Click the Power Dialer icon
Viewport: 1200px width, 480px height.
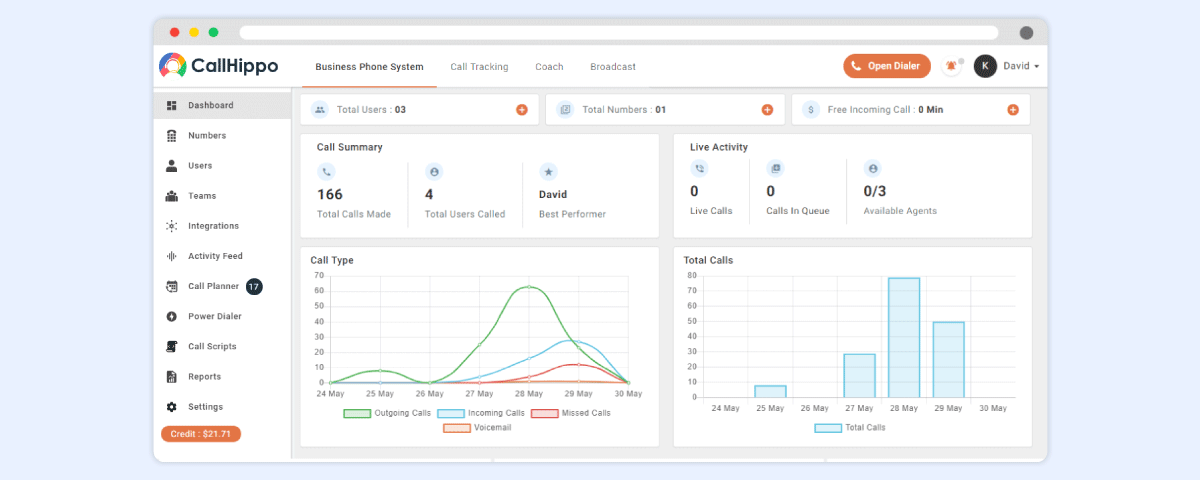pyautogui.click(x=172, y=316)
